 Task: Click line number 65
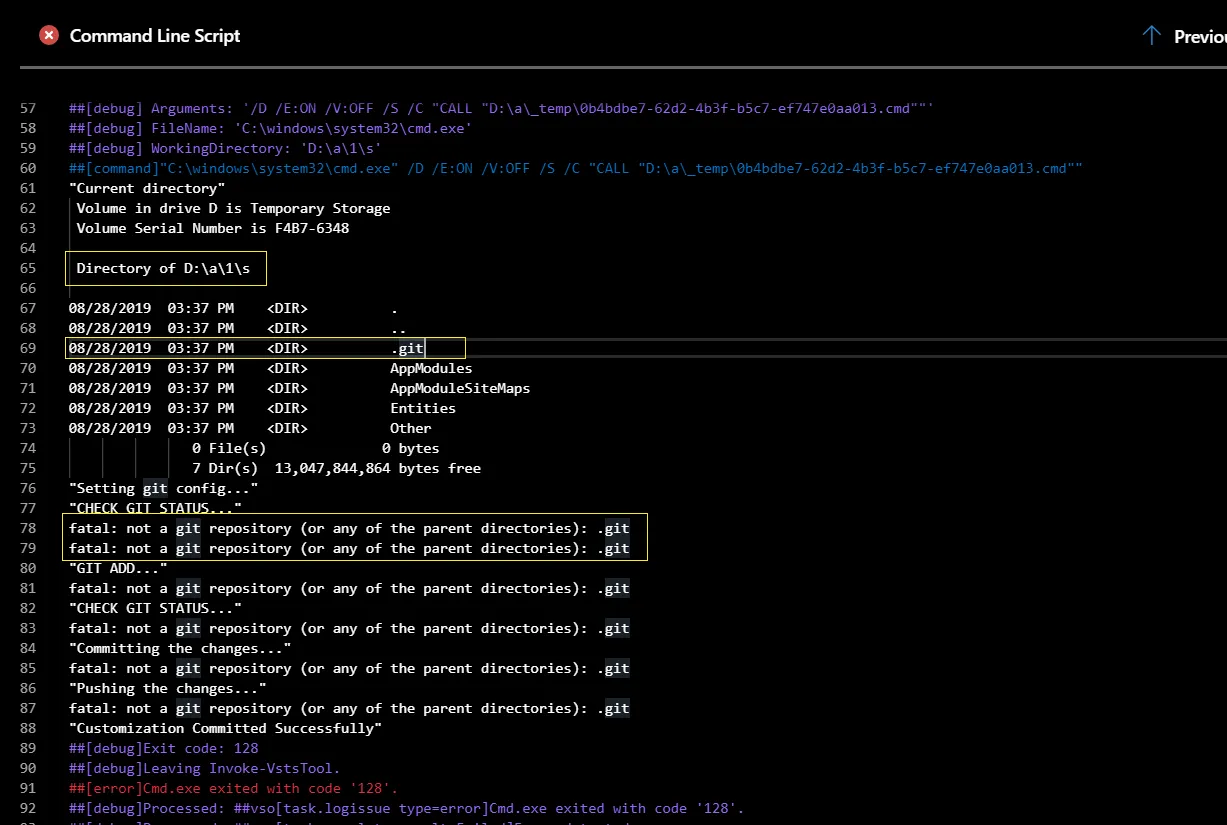pyautogui.click(x=28, y=268)
